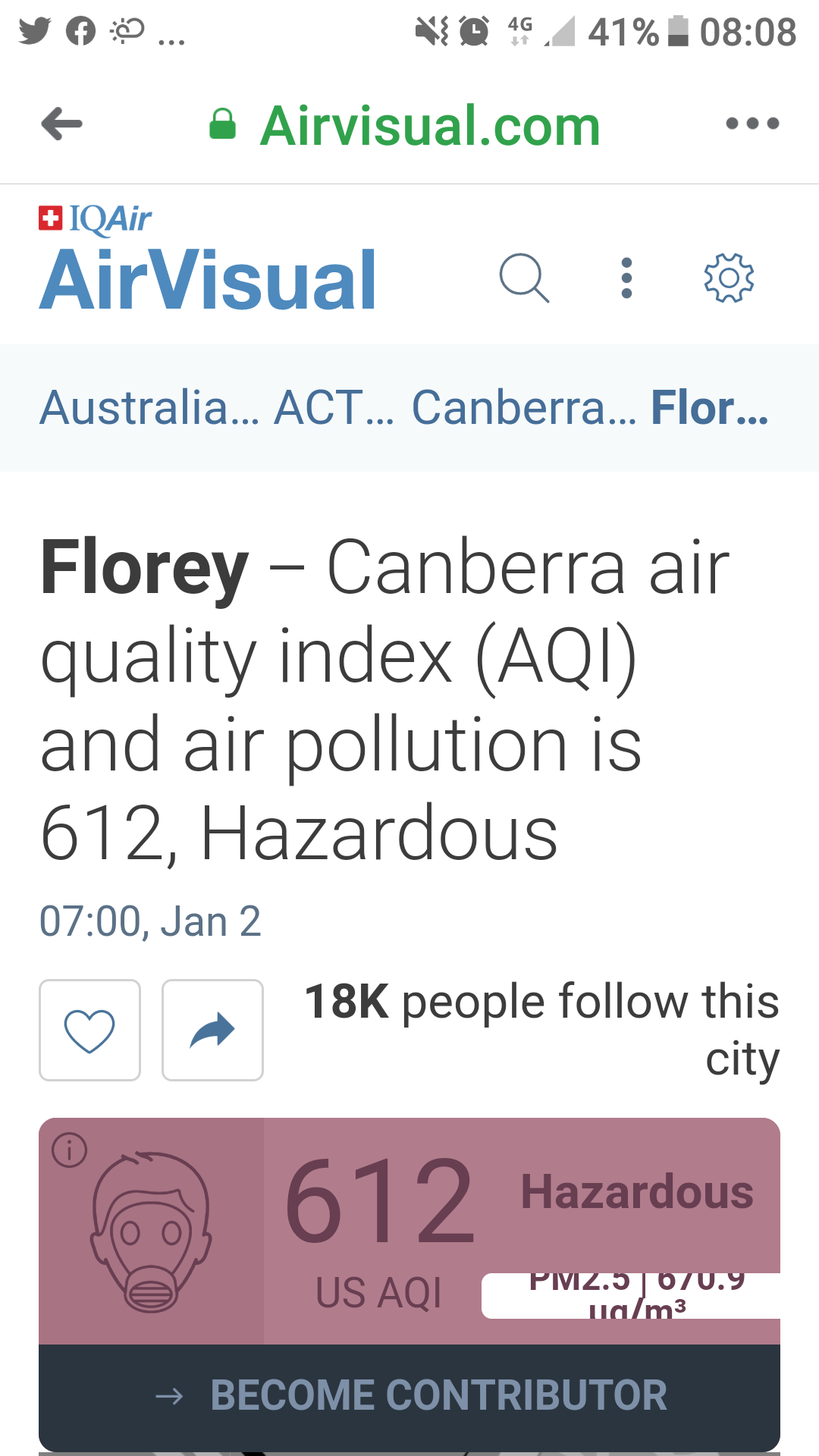The image size is (819, 1456).
Task: Select the ACT breadcrumb link
Action: 334,408
